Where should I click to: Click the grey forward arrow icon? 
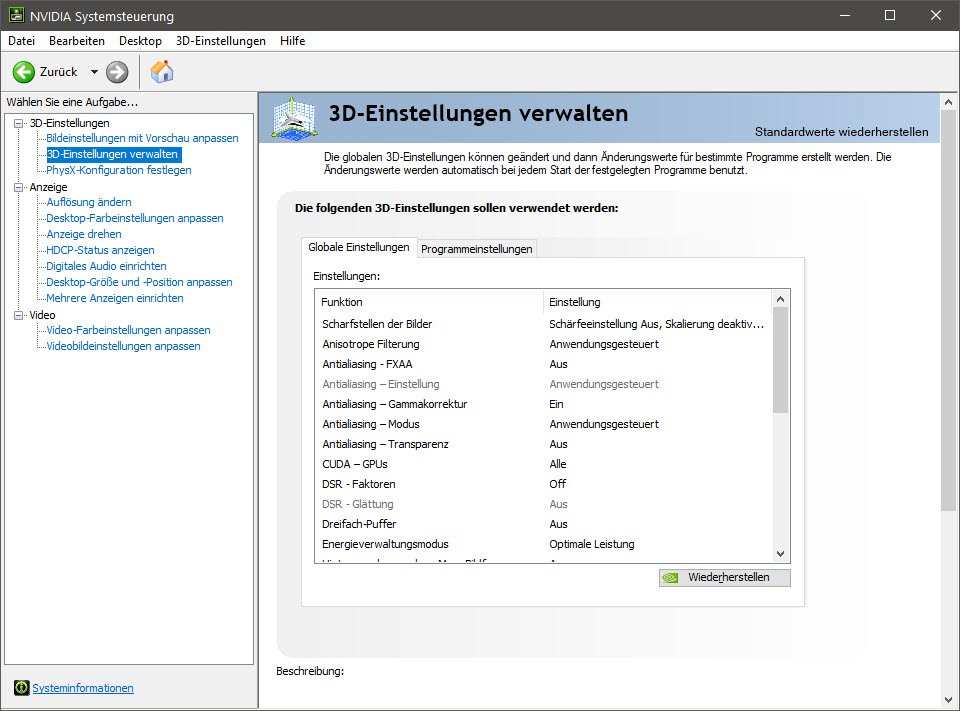coord(117,72)
